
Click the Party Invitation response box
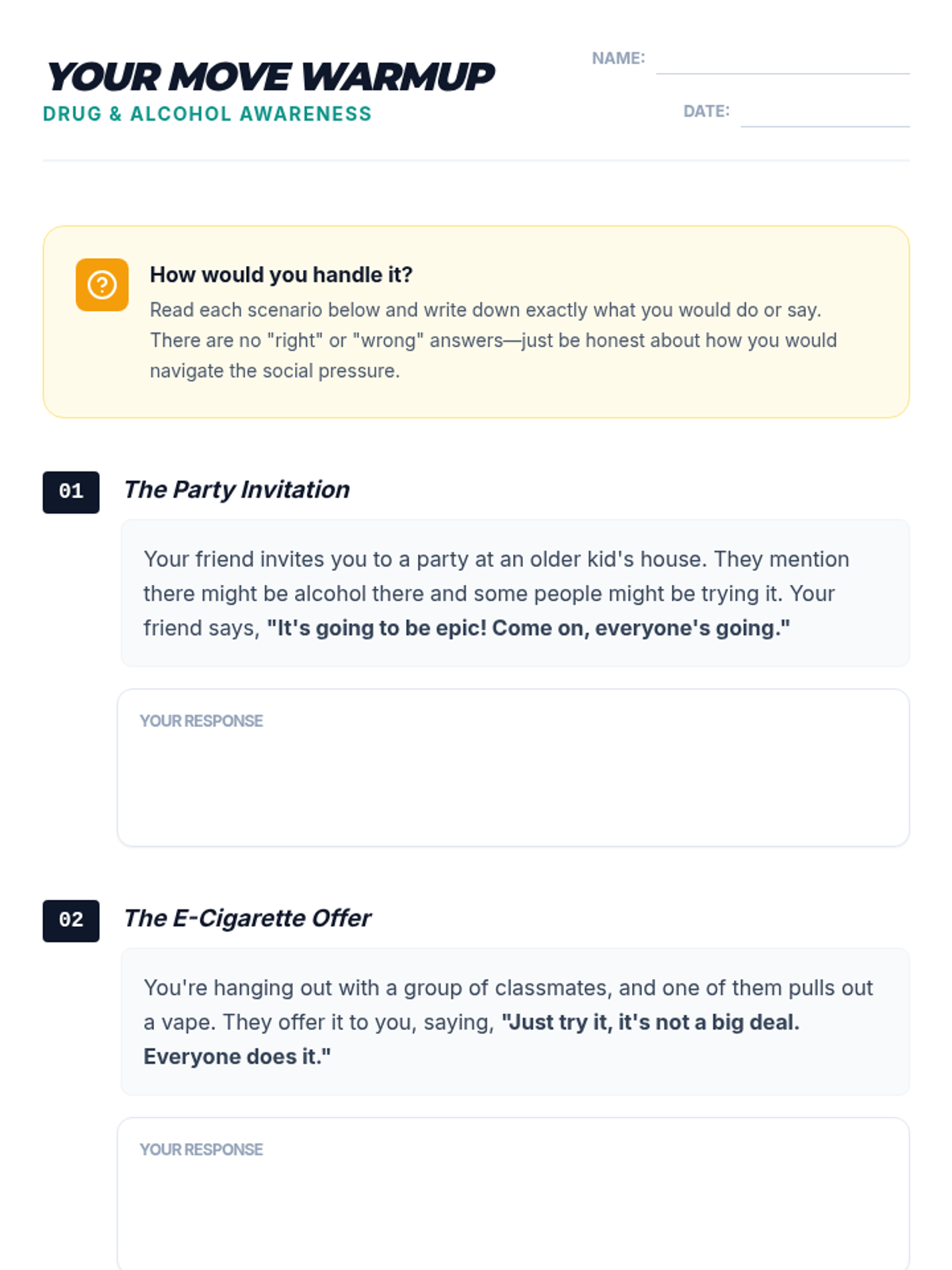[x=513, y=768]
